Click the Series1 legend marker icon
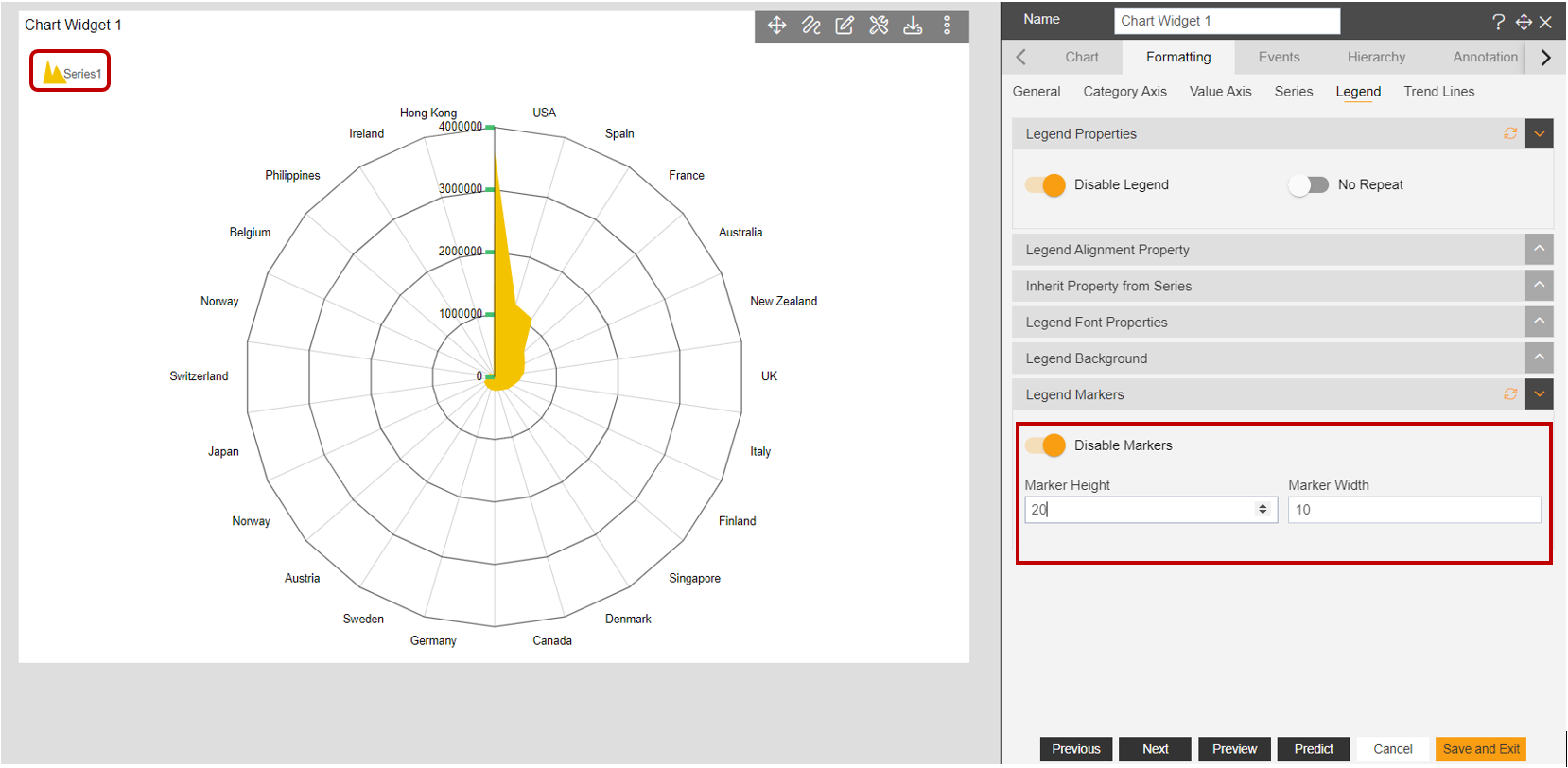 tap(54, 73)
